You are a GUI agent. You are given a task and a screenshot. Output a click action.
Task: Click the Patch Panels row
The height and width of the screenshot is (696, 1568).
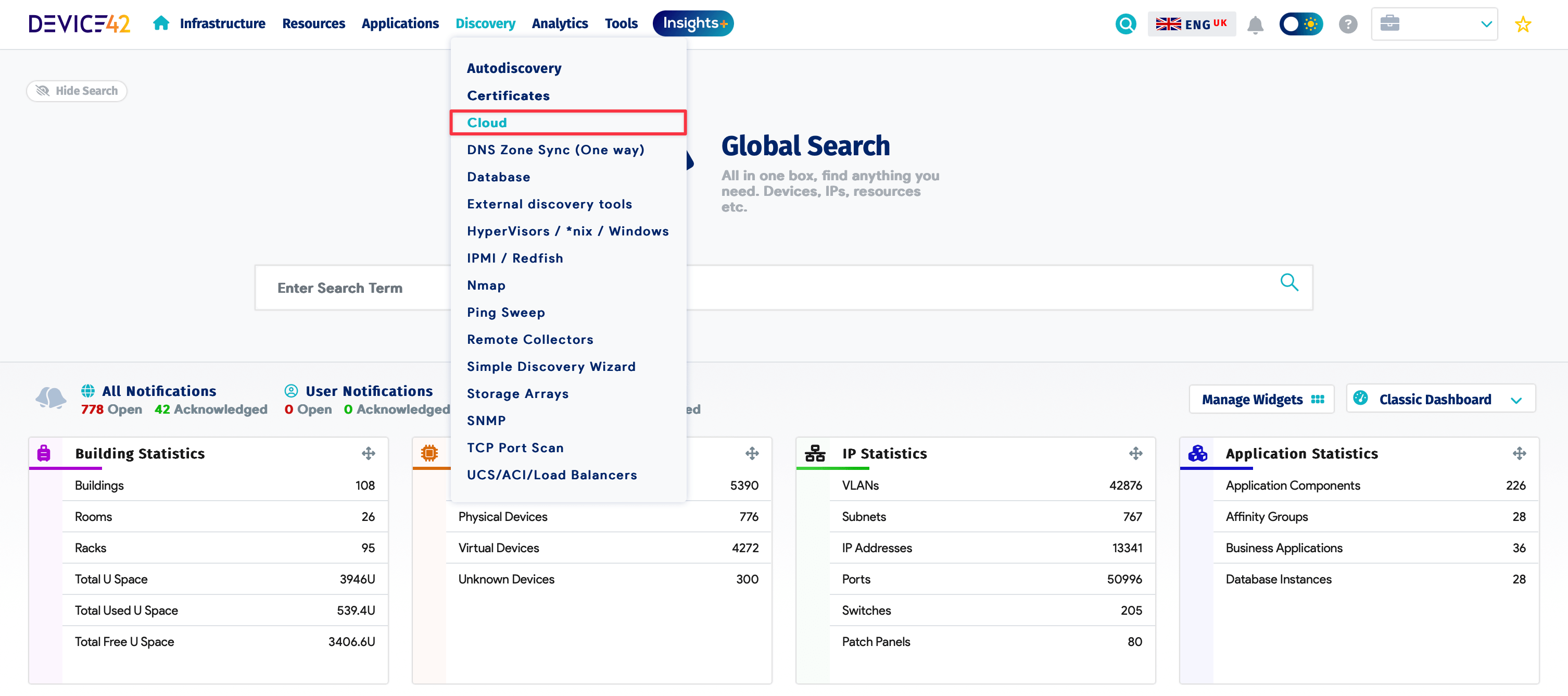[x=992, y=642]
